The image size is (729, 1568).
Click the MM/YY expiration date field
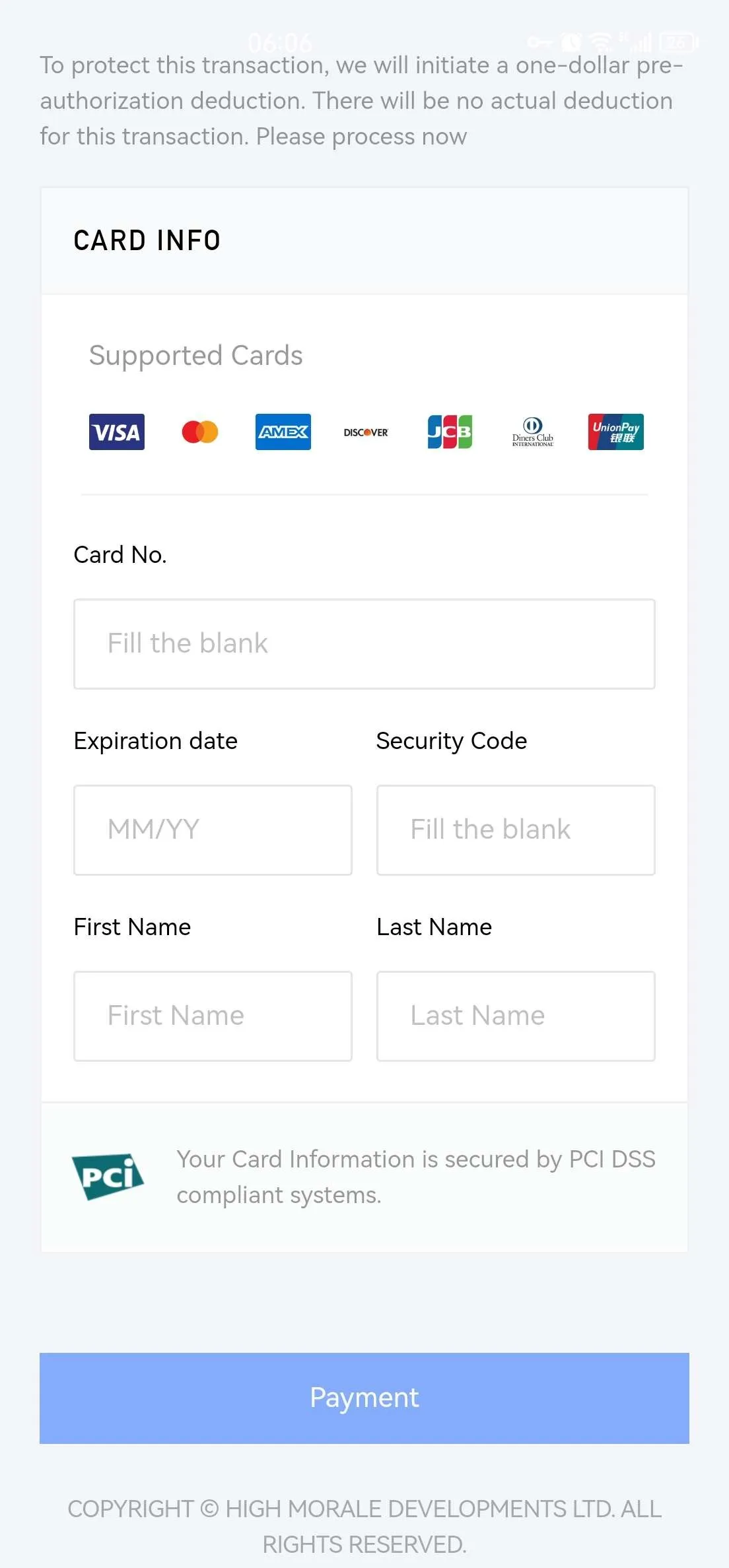pyautogui.click(x=213, y=830)
